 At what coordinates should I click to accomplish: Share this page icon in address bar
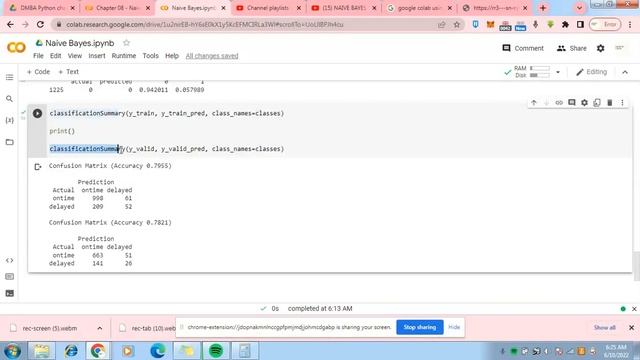pyautogui.click(x=442, y=24)
